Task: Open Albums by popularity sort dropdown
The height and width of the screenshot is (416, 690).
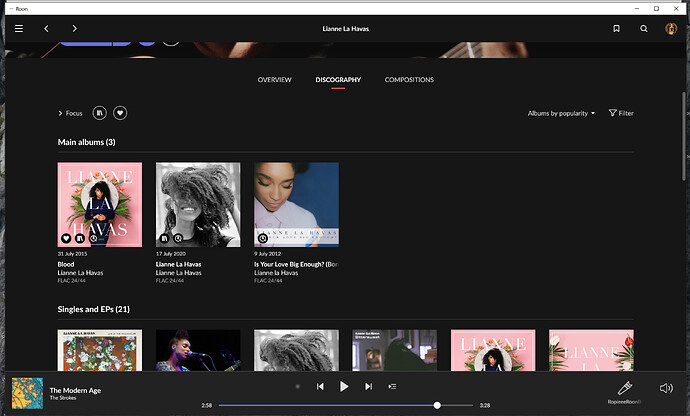Action: click(x=561, y=113)
